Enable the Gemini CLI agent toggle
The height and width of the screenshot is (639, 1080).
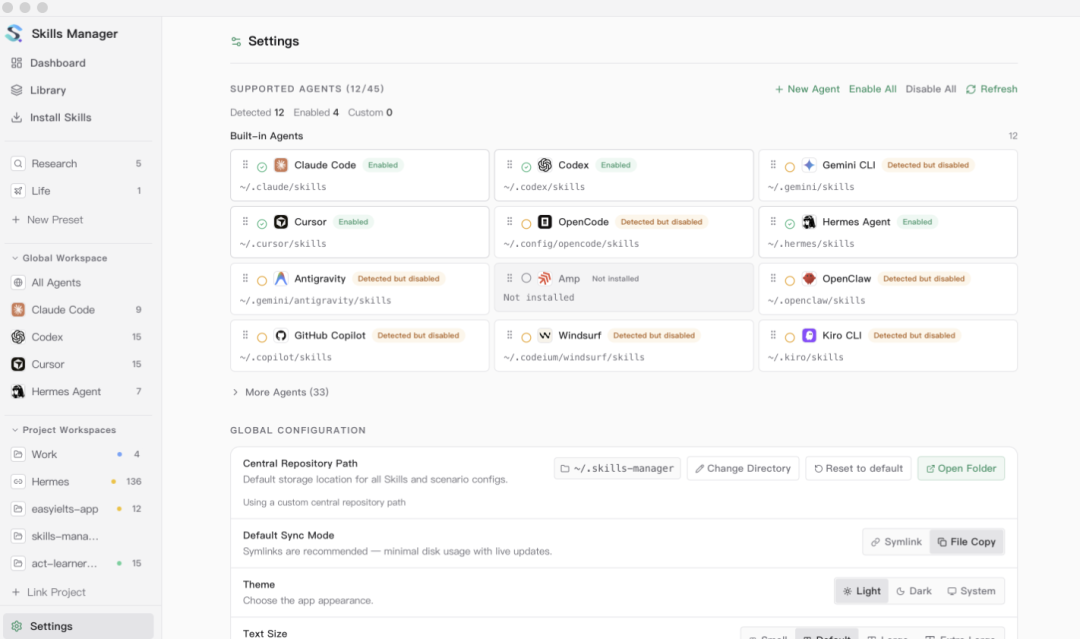(x=790, y=167)
